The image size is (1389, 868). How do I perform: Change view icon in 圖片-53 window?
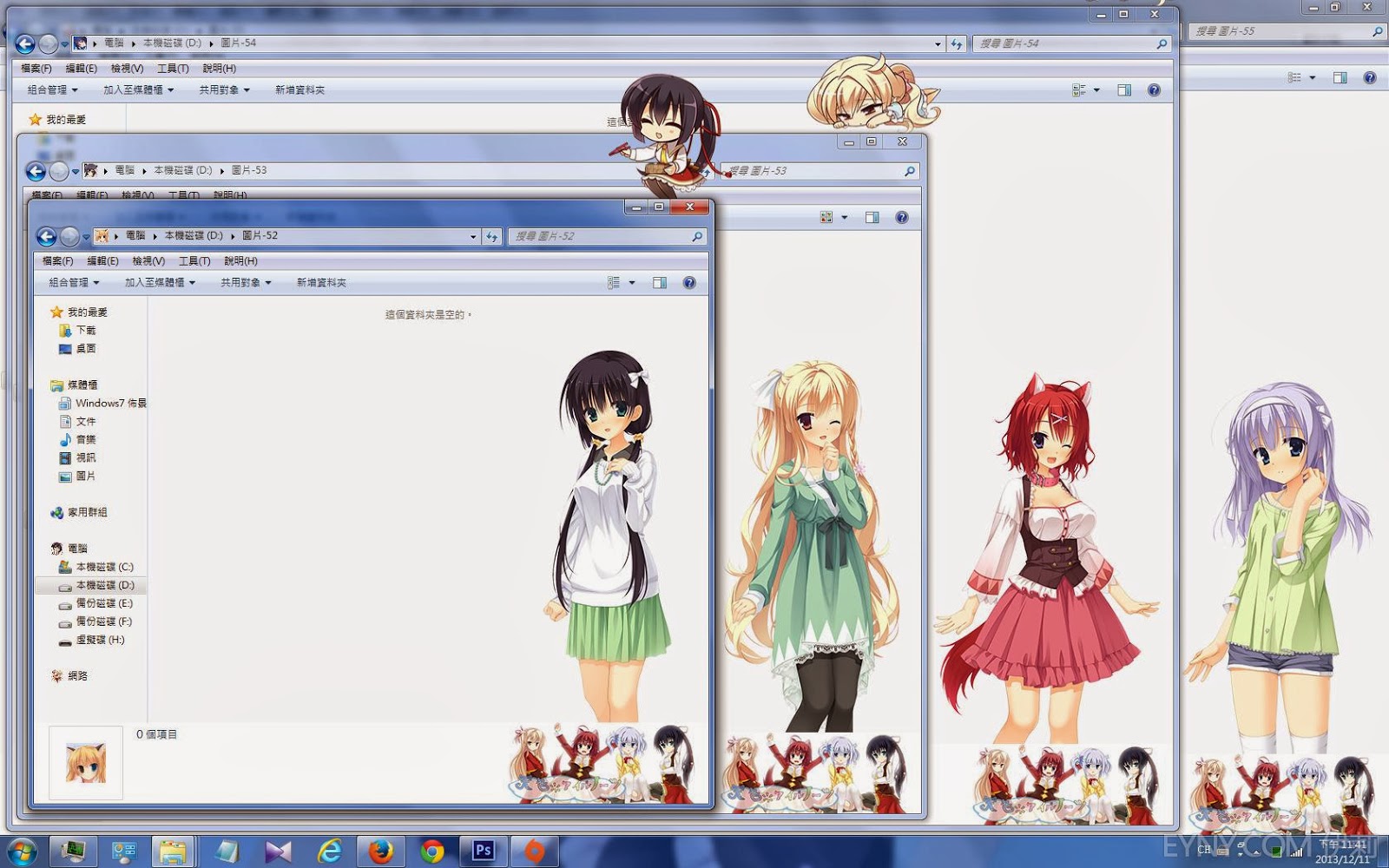coord(826,217)
